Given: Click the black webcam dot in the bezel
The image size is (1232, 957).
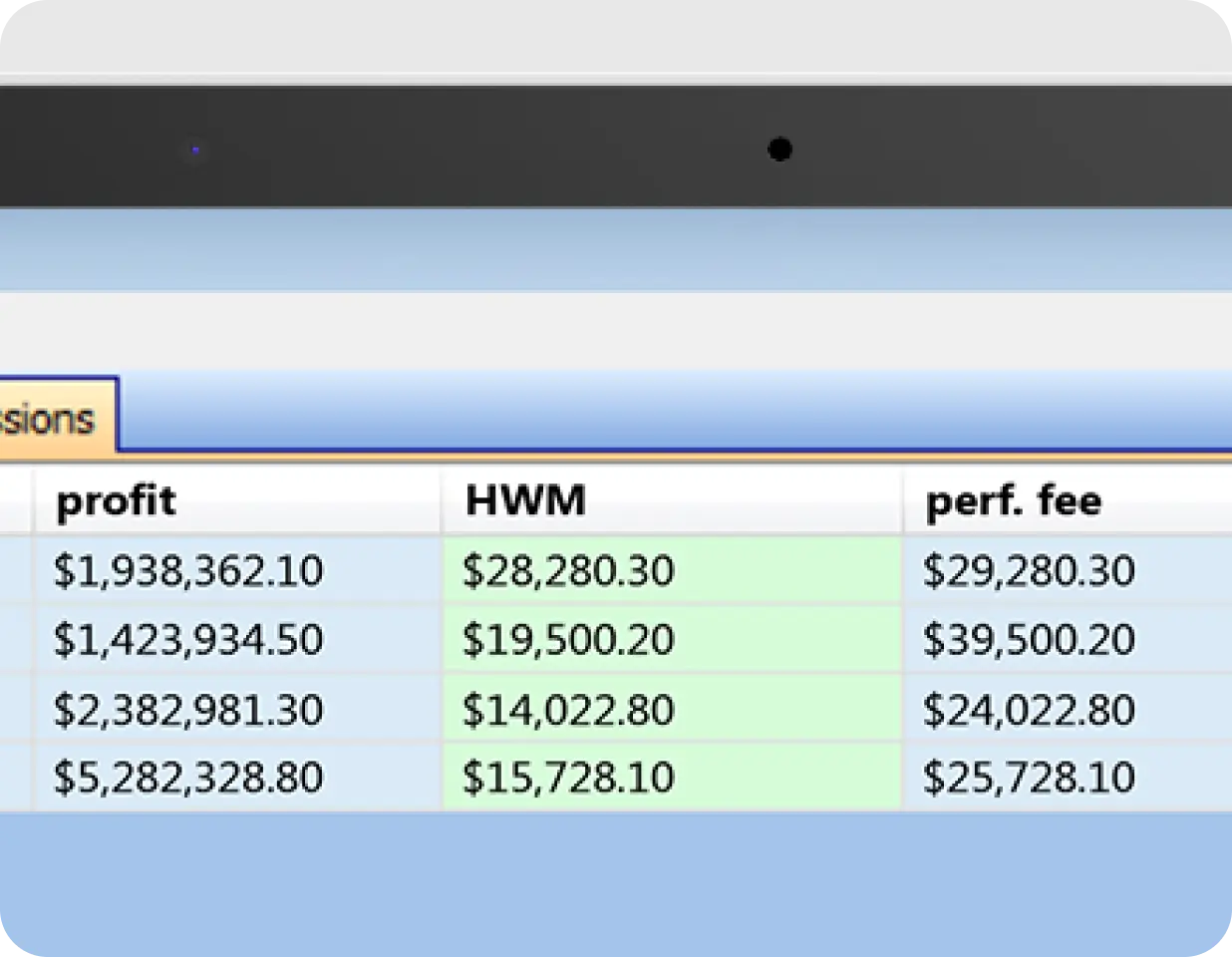Looking at the screenshot, I should 779,150.
